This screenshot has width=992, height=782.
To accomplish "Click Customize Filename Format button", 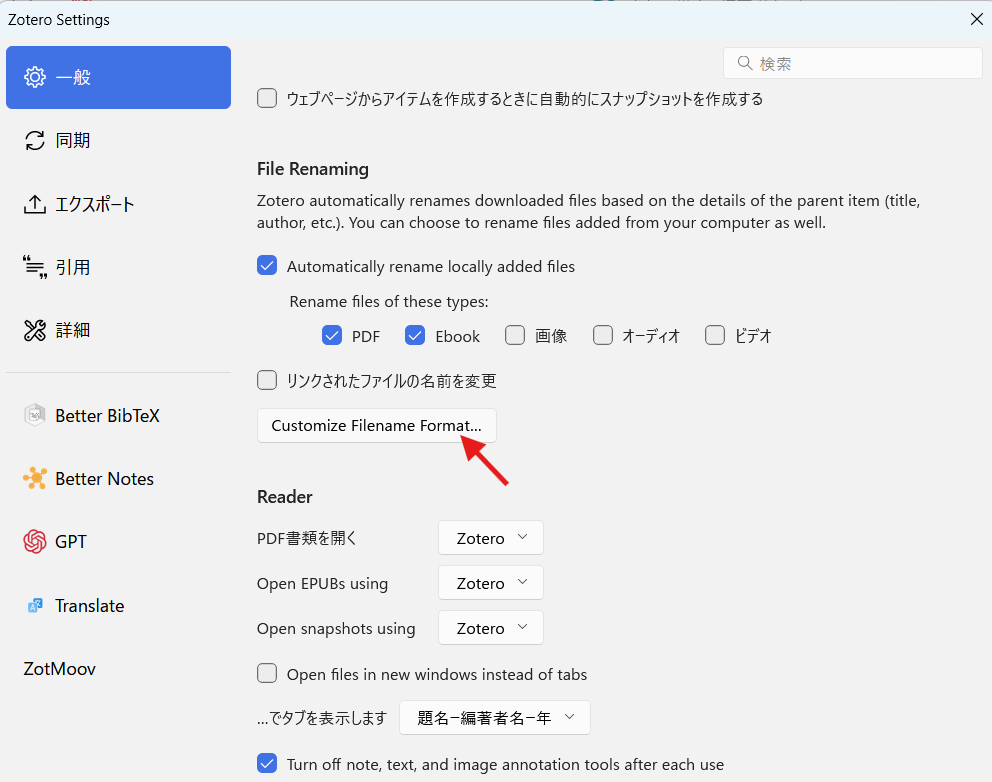I will click(x=376, y=425).
